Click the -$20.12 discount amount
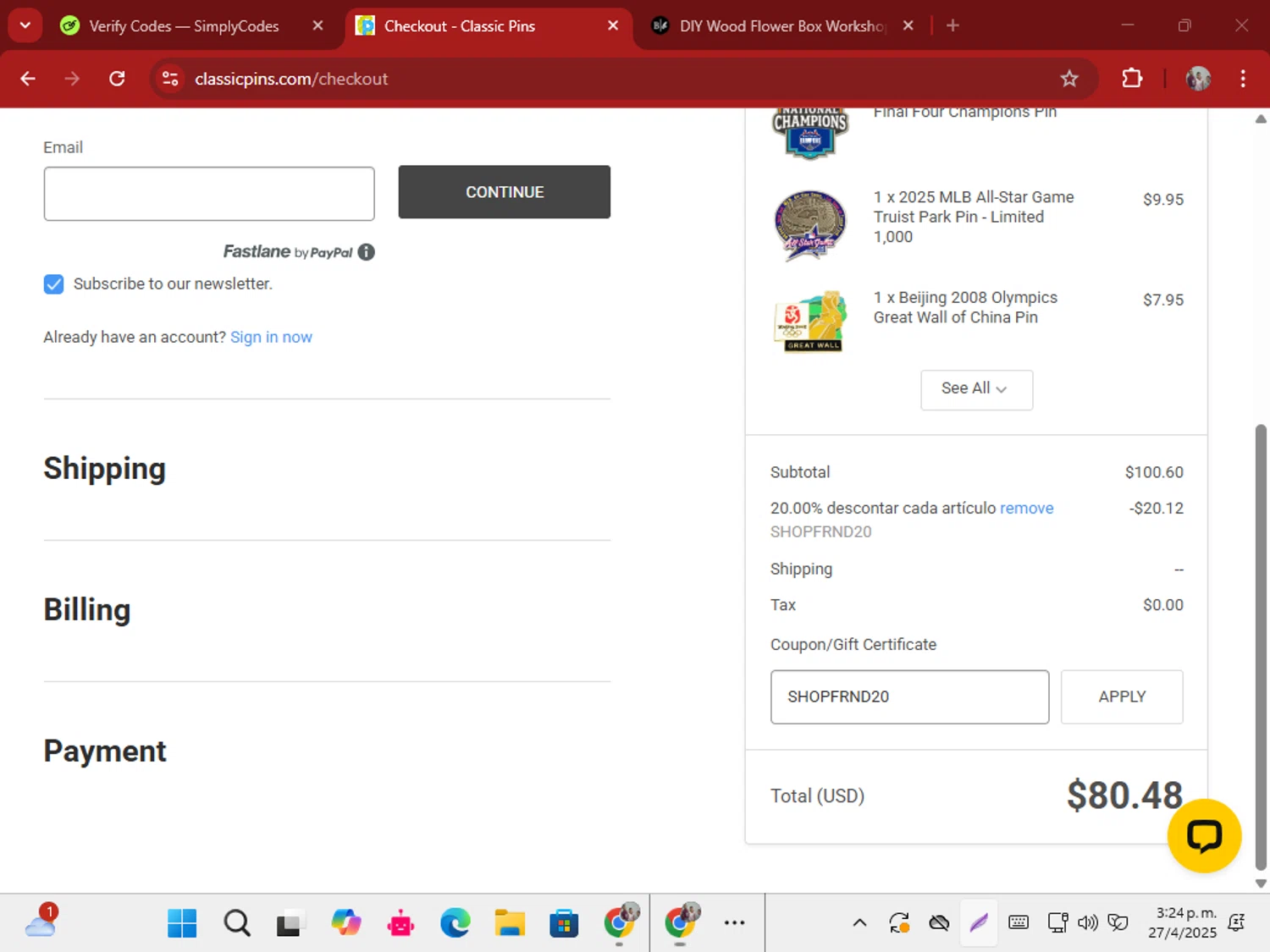This screenshot has height=952, width=1270. 1157,508
